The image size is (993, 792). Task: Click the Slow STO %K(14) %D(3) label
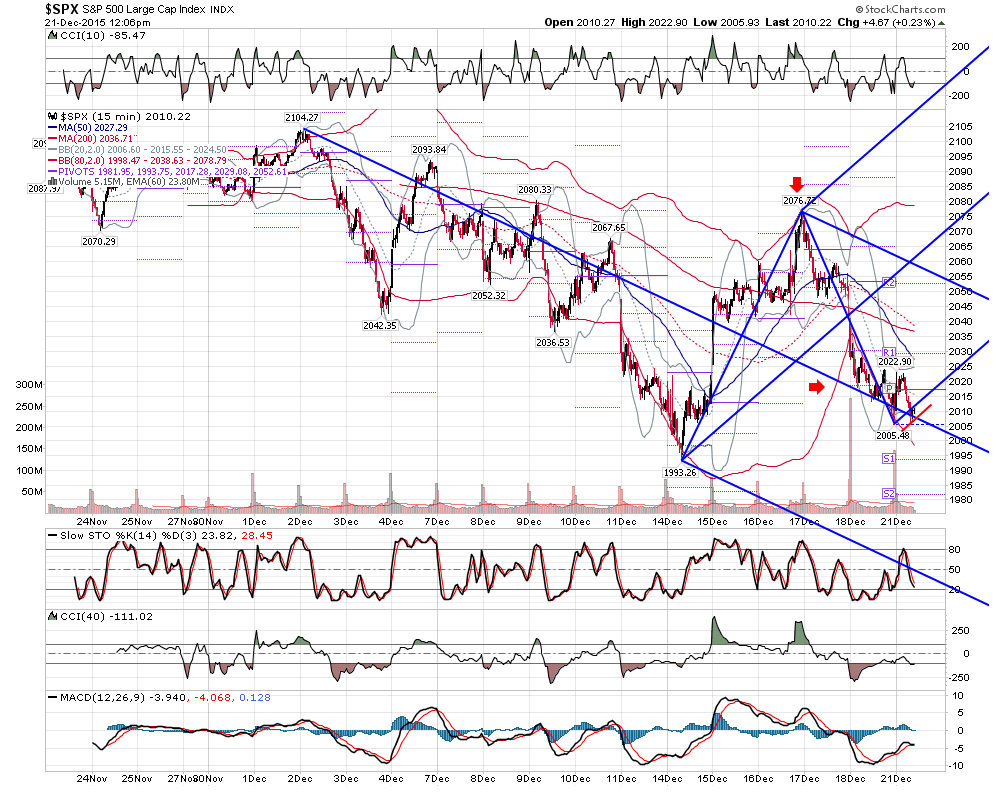pyautogui.click(x=130, y=536)
